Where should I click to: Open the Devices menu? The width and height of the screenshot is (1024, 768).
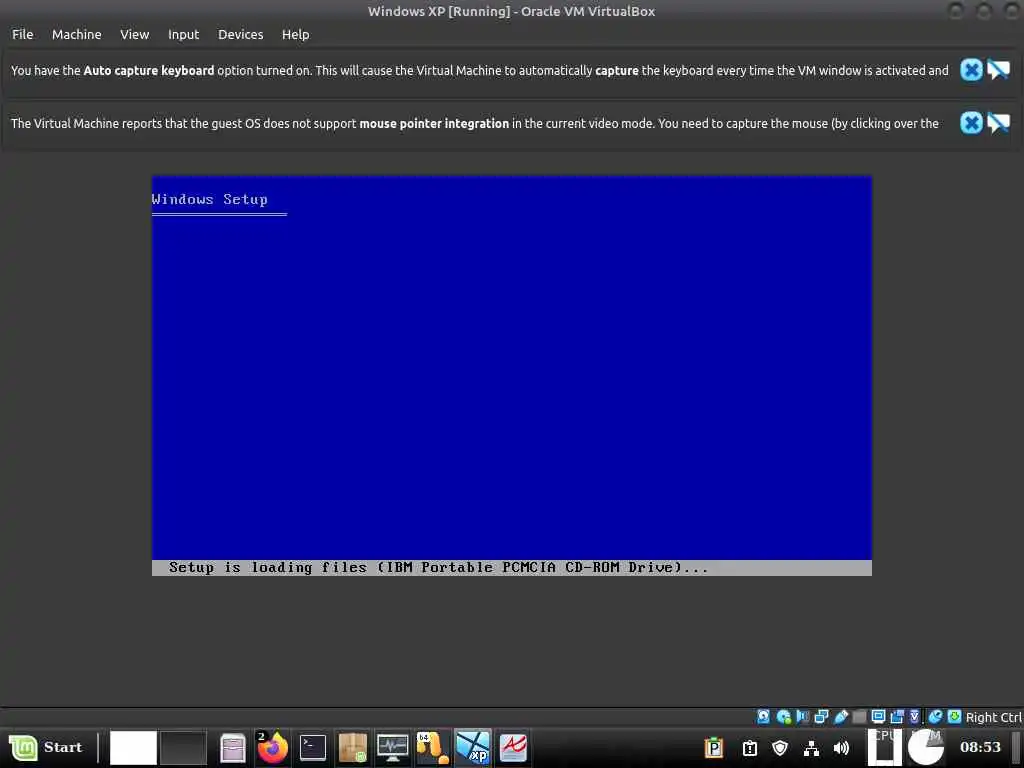point(240,35)
